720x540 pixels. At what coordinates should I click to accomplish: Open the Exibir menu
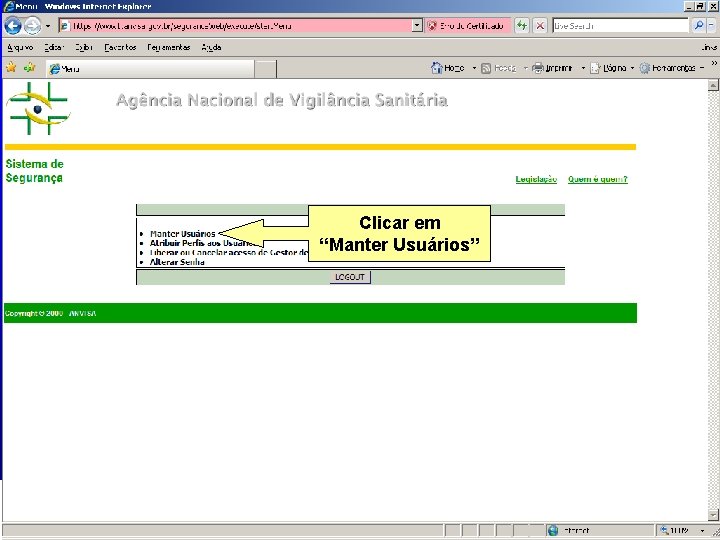coord(84,47)
